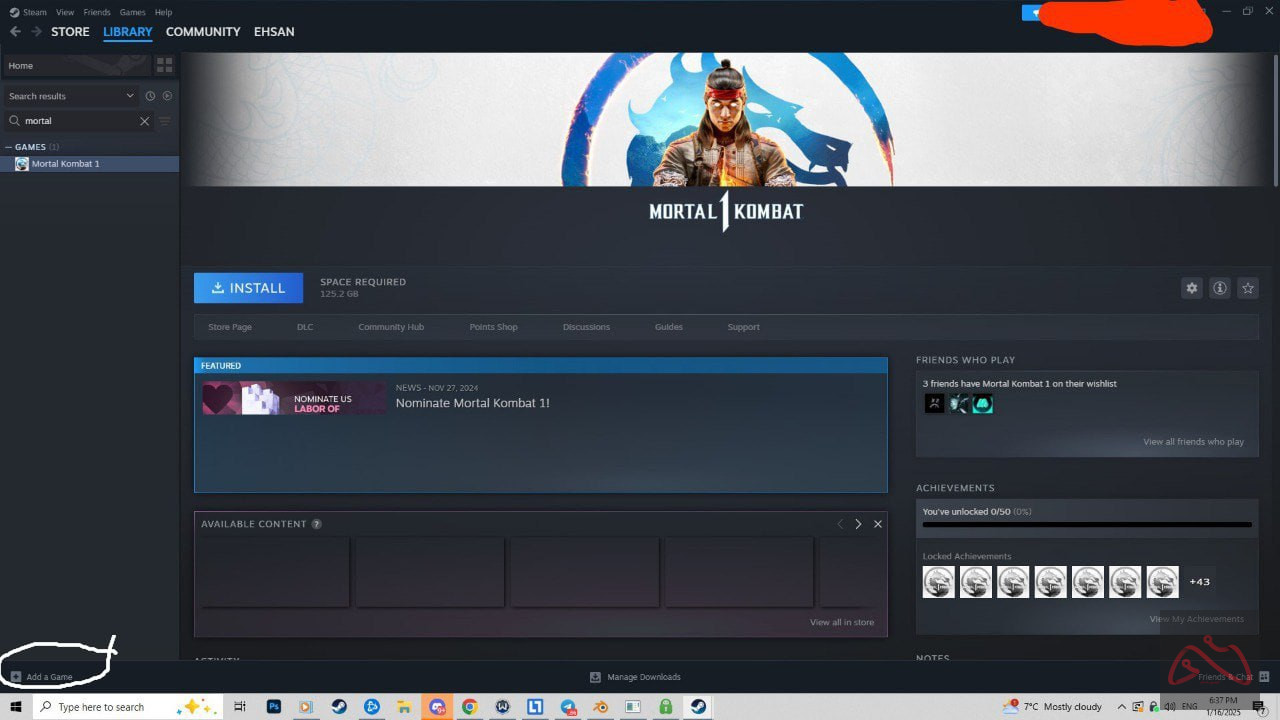Go back with the navigation arrow
This screenshot has height=720, width=1280.
(x=15, y=32)
